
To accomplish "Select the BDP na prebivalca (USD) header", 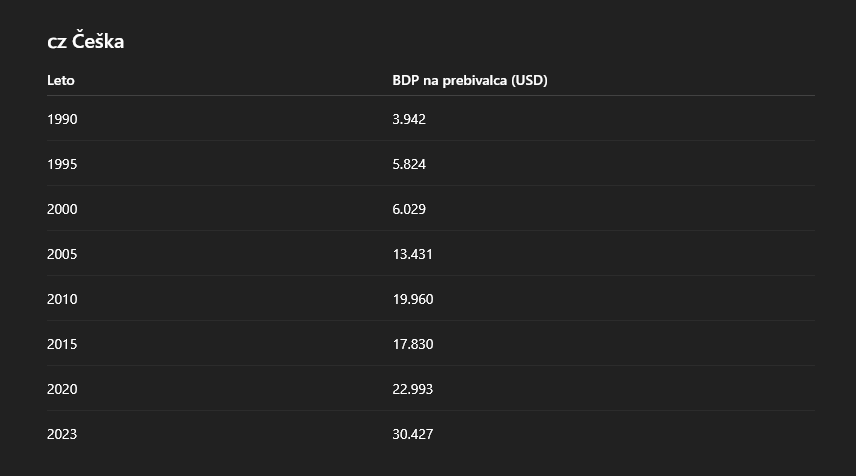I will pos(469,80).
